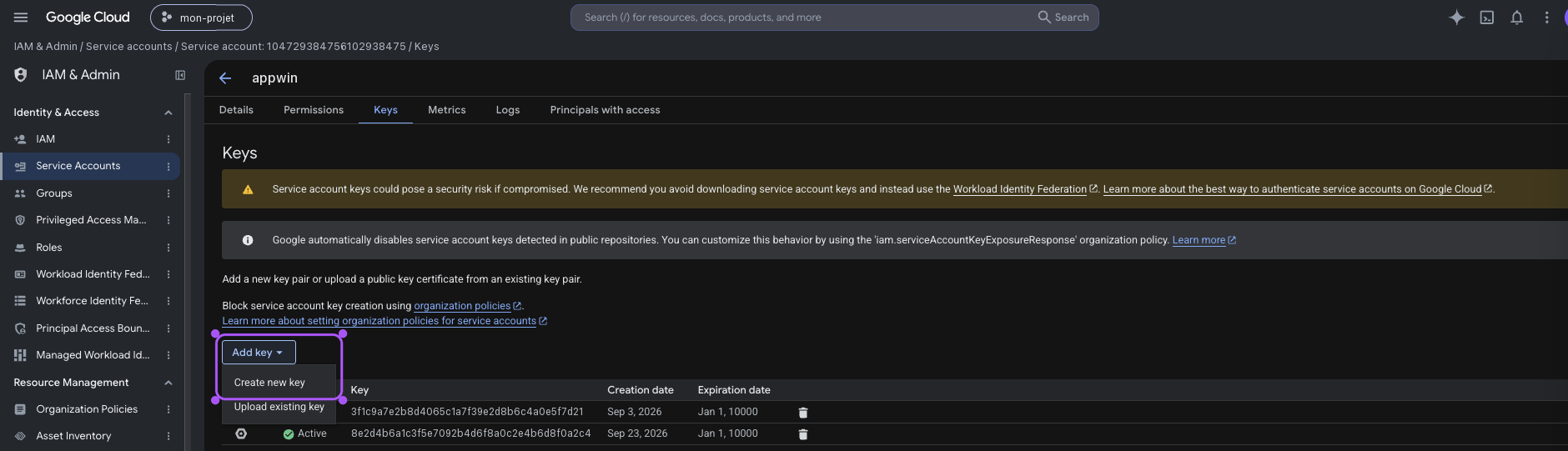Click the Key column header

click(x=359, y=390)
